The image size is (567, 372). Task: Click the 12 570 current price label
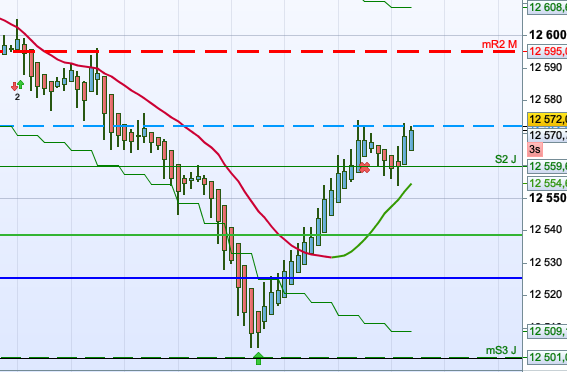(547, 136)
